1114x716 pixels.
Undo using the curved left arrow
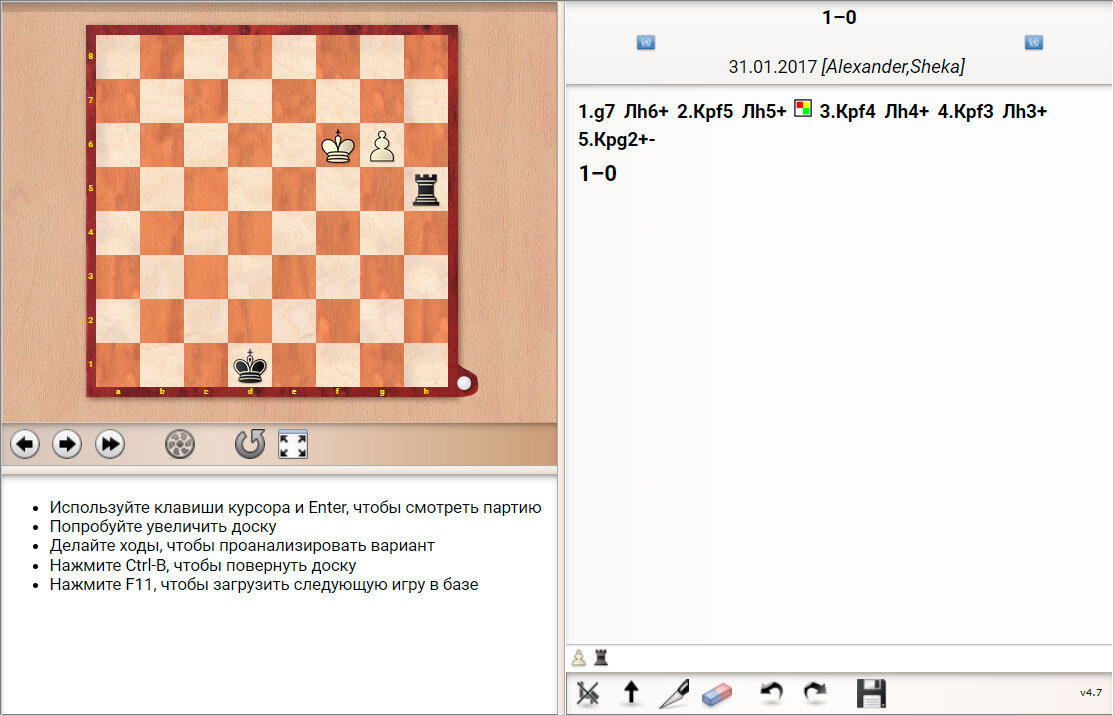point(772,693)
